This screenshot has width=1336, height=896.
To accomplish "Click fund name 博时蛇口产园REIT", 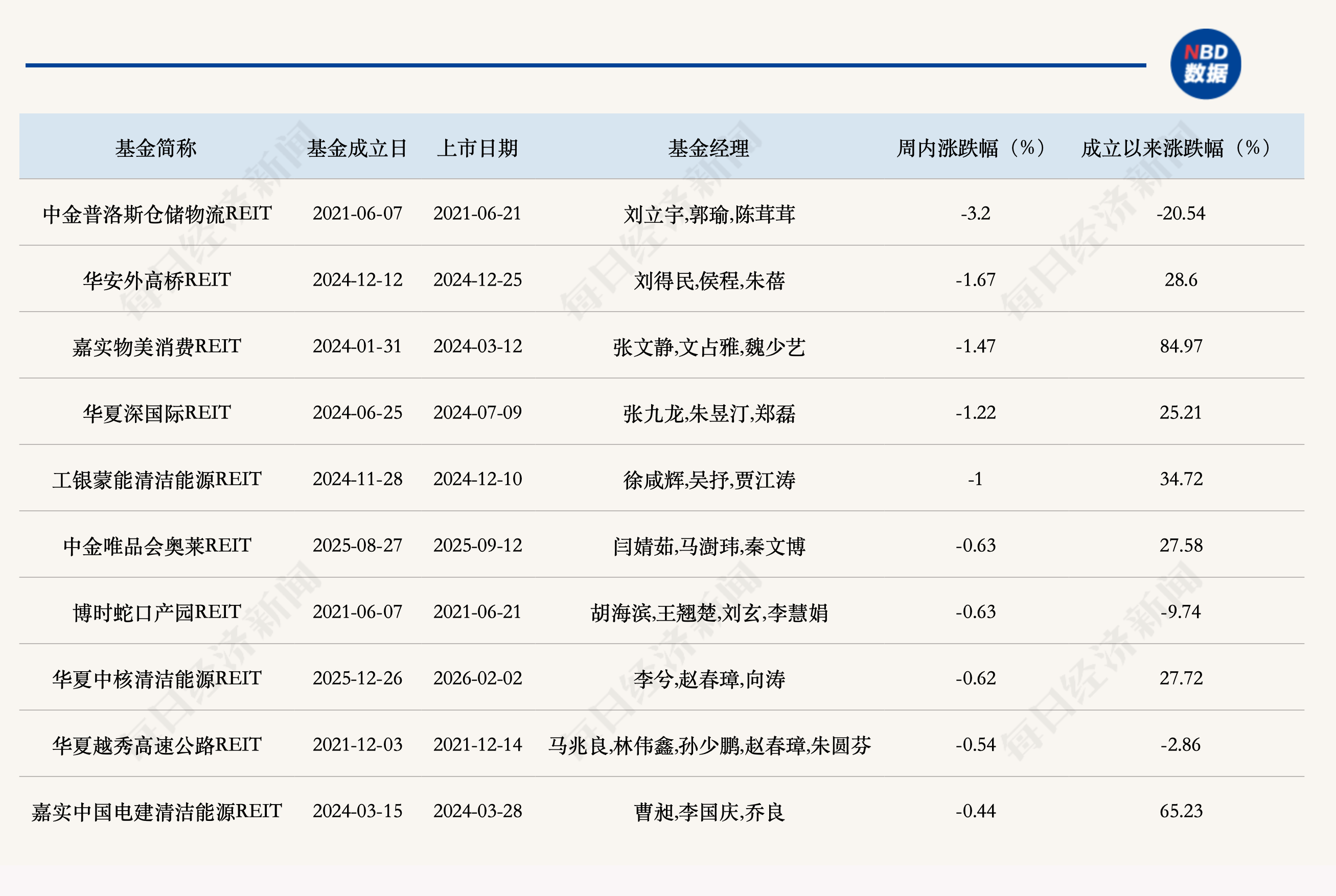I will [157, 612].
